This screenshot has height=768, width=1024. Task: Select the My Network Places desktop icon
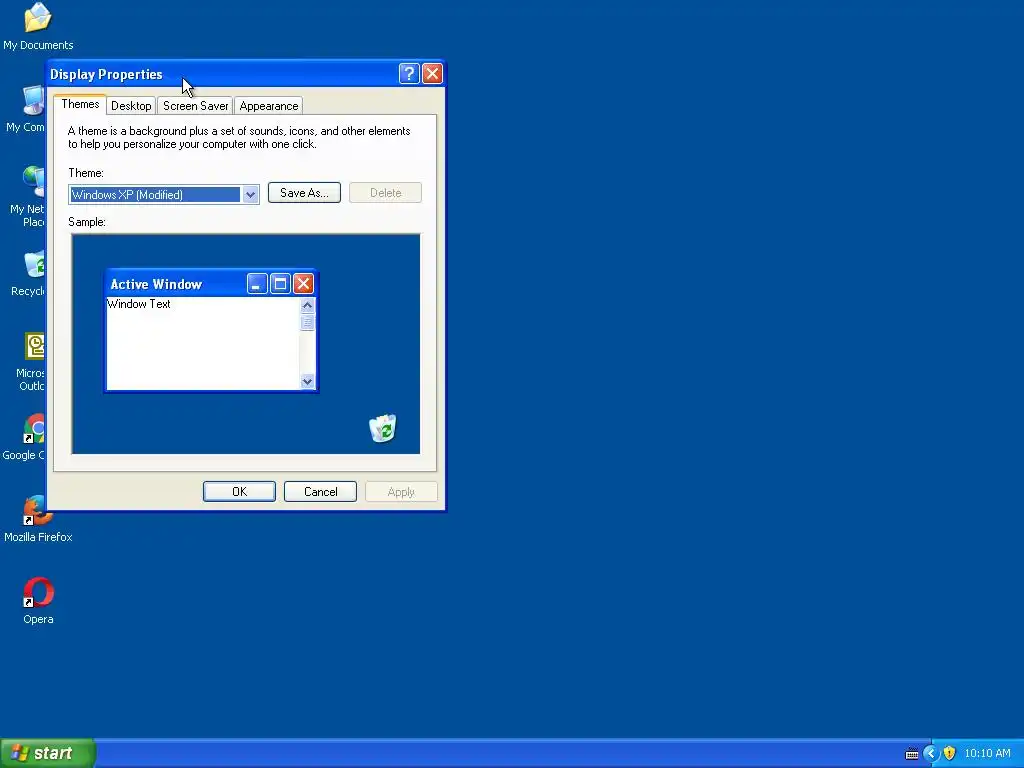[x=27, y=196]
